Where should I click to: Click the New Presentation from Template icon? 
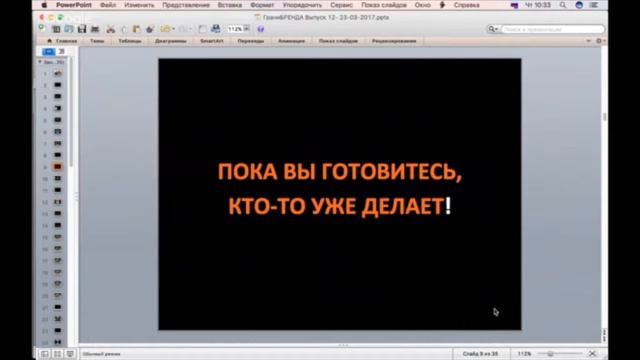[x=56, y=29]
